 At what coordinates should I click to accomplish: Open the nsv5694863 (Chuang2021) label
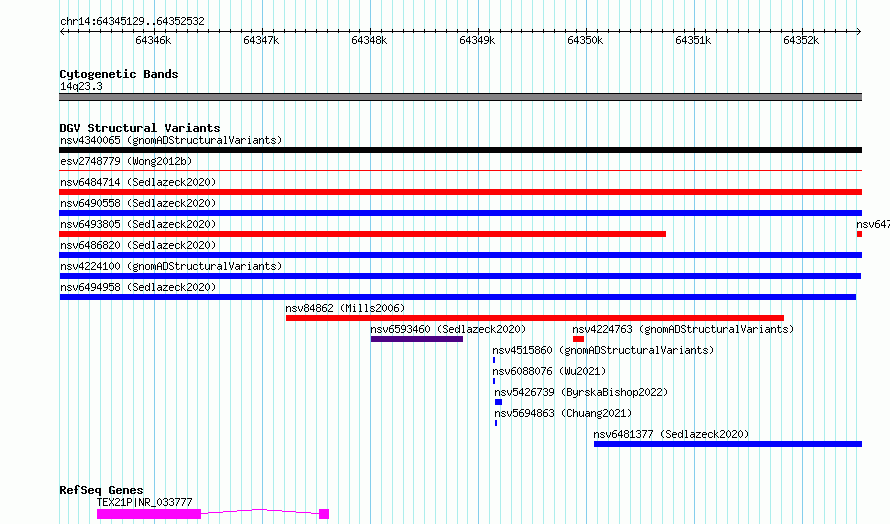[563, 413]
